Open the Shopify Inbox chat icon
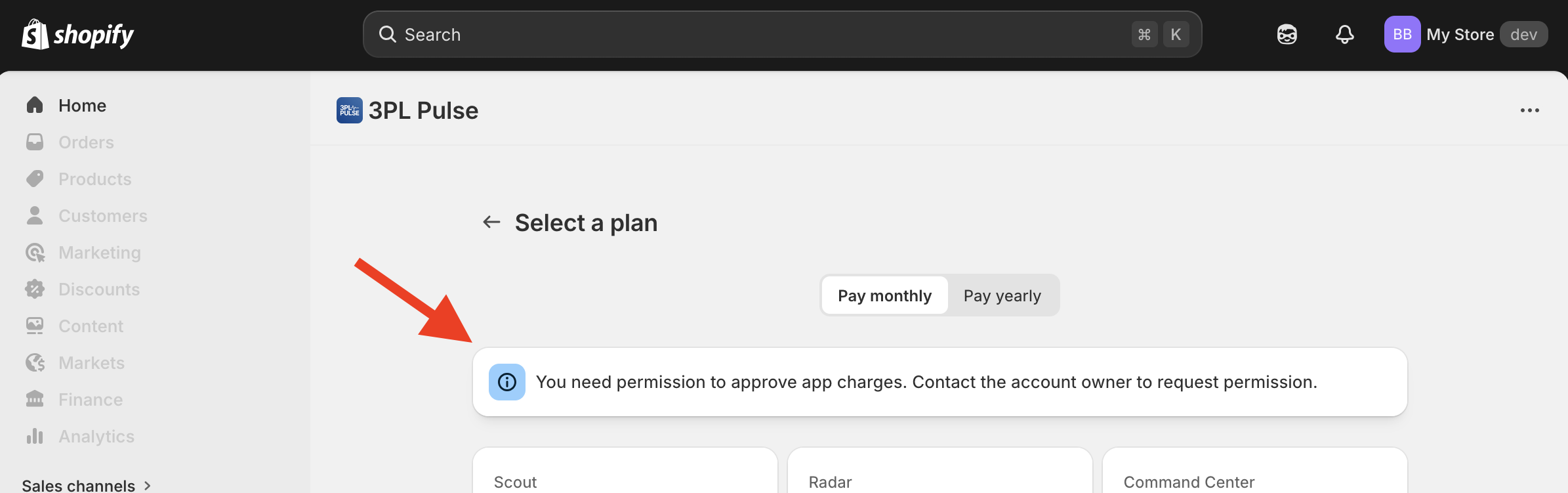 tap(1287, 34)
